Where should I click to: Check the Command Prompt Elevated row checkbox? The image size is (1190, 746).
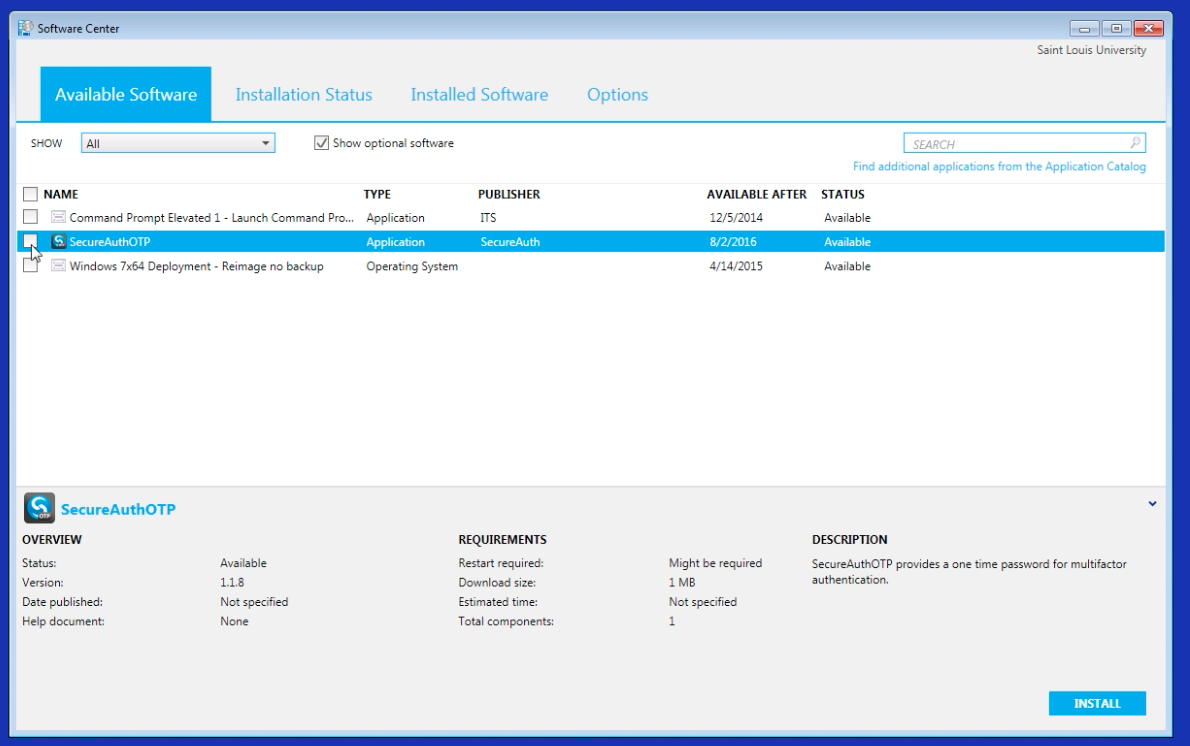(x=30, y=217)
